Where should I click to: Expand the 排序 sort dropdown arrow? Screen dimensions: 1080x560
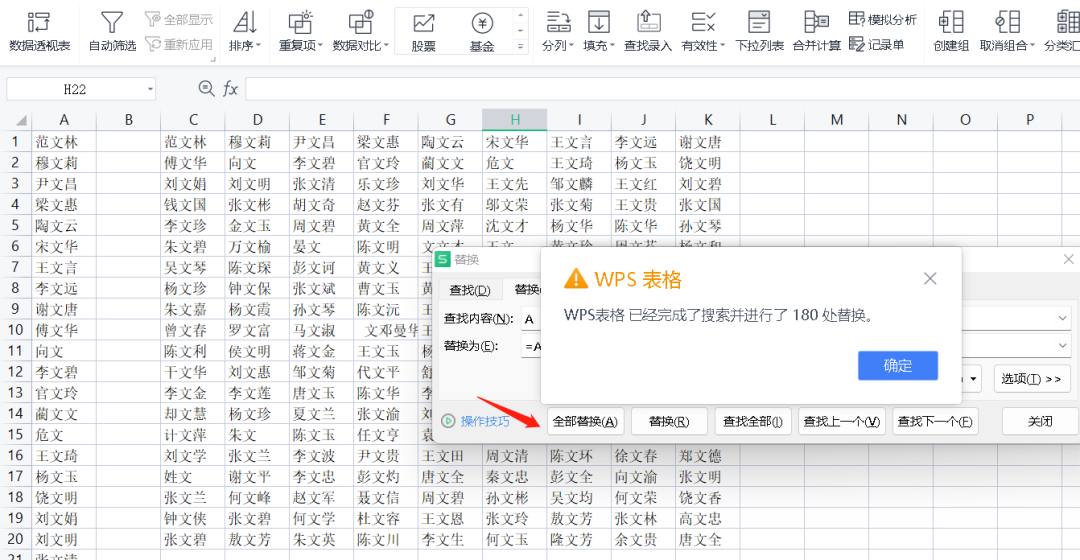pos(258,45)
